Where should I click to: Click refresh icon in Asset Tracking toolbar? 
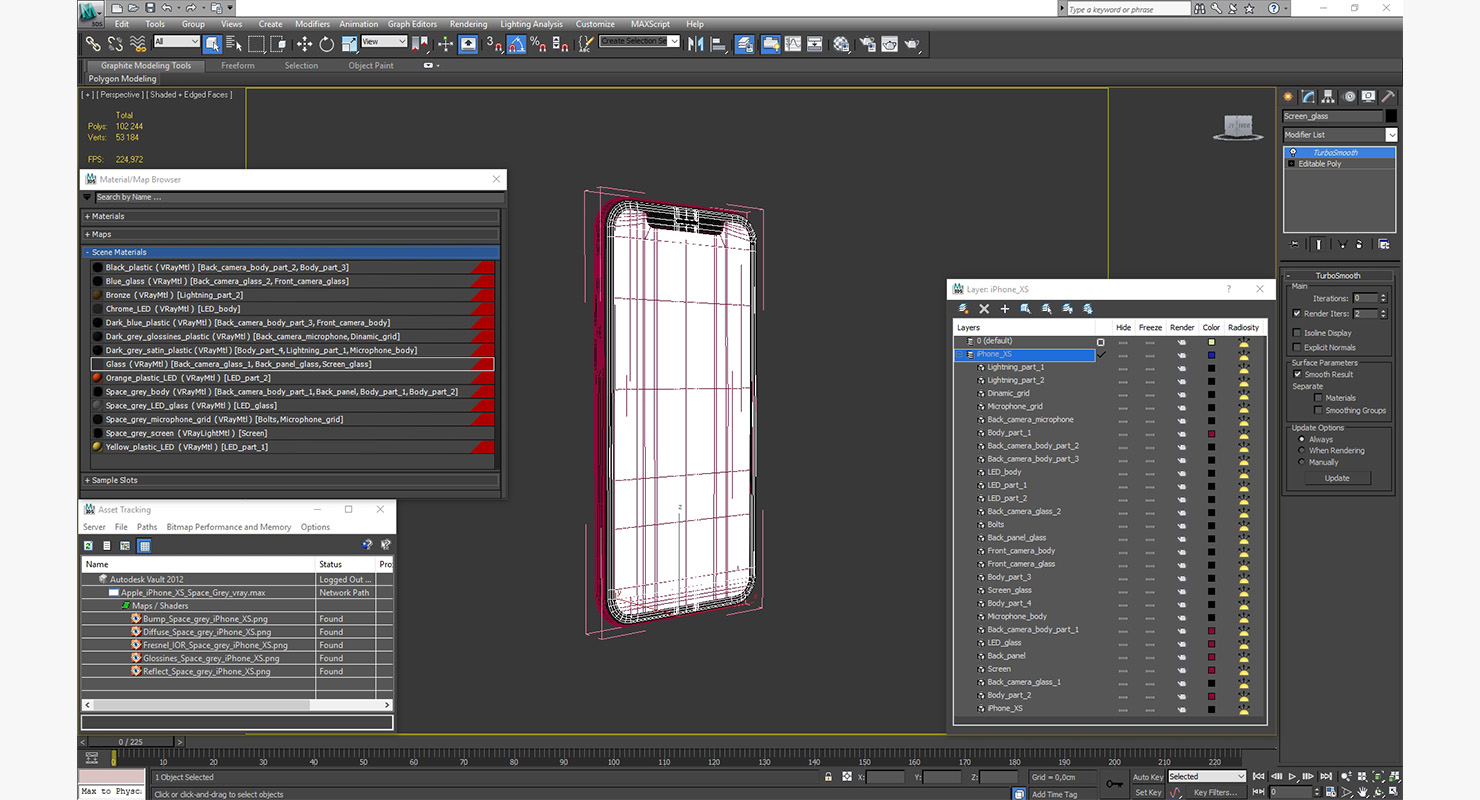point(88,545)
